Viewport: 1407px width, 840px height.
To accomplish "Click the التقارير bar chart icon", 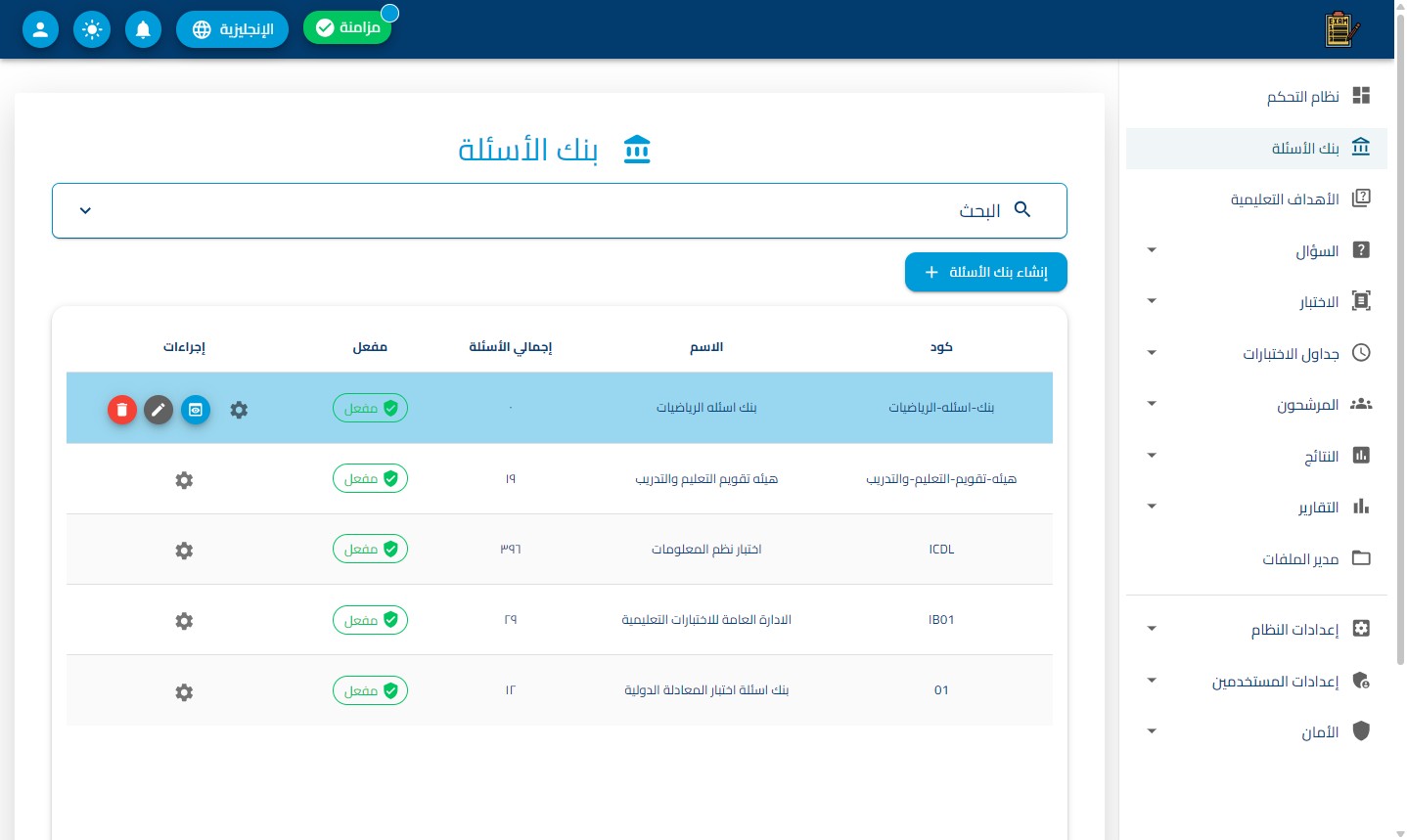I will point(1361,506).
